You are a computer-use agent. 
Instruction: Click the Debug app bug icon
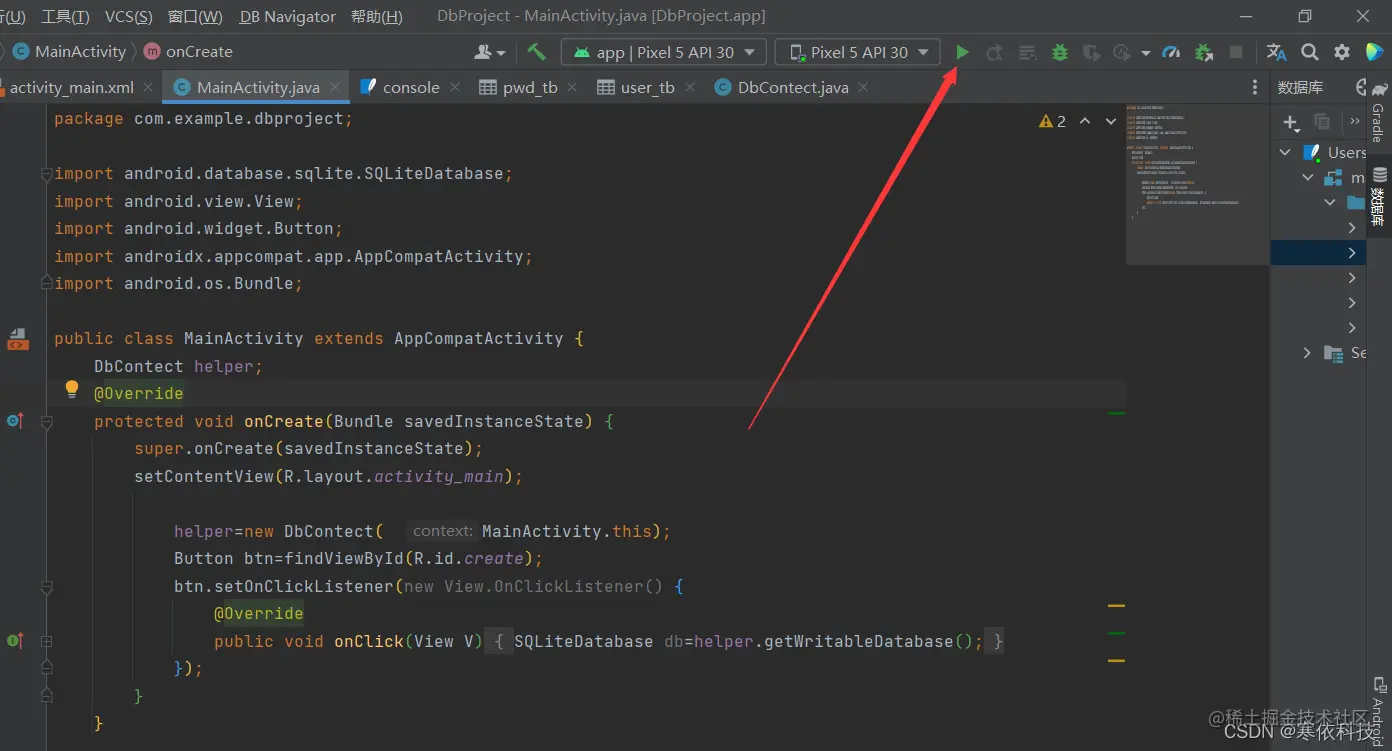1059,52
